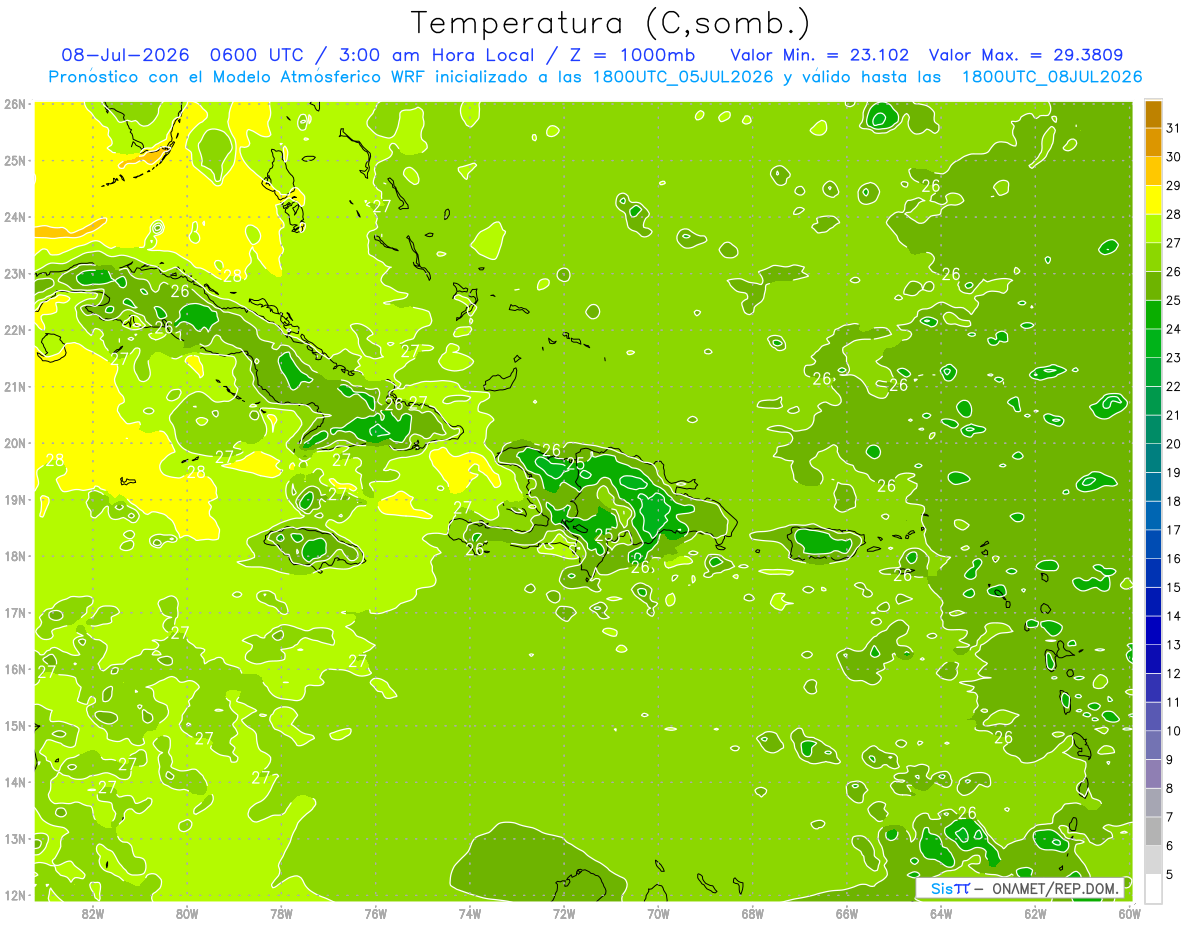
Task: Click the '20' value on the color legend
Action: pos(1174,444)
